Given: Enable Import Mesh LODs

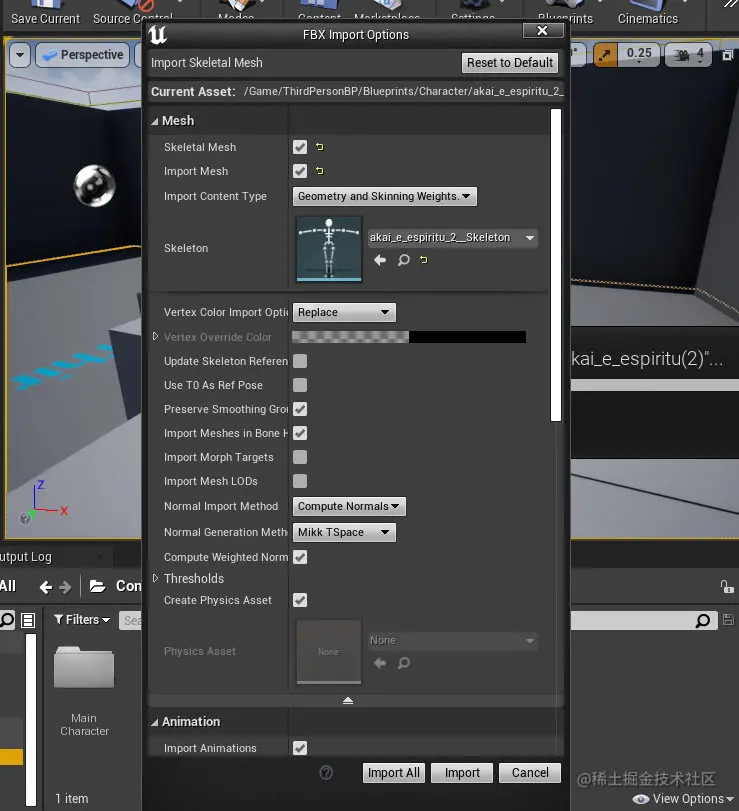Looking at the screenshot, I should click(300, 481).
